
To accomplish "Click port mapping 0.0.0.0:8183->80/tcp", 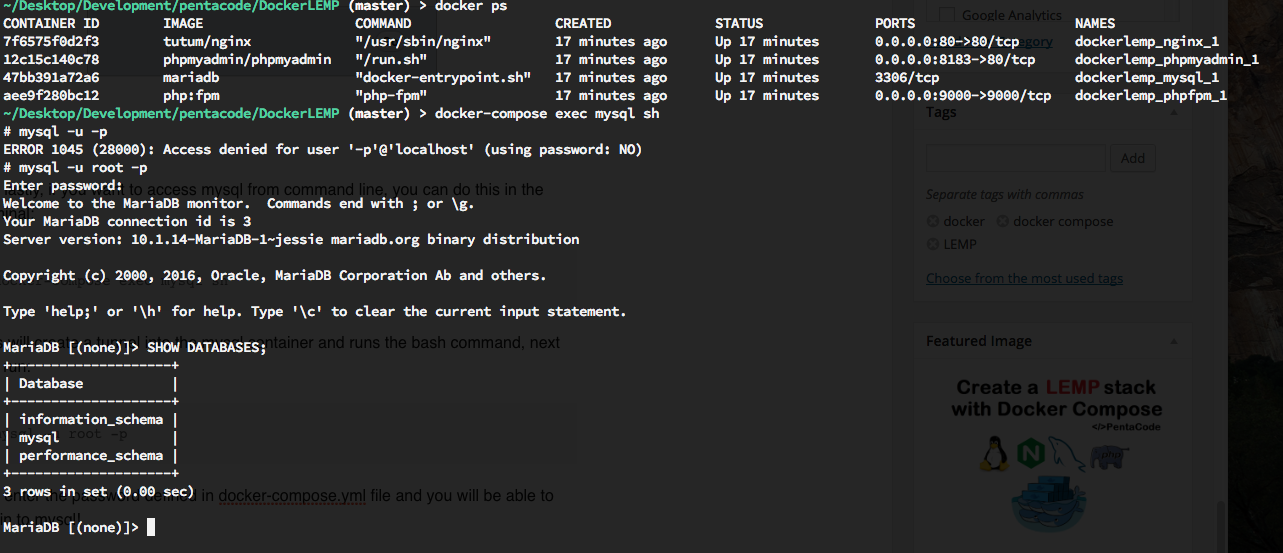I will pos(955,60).
